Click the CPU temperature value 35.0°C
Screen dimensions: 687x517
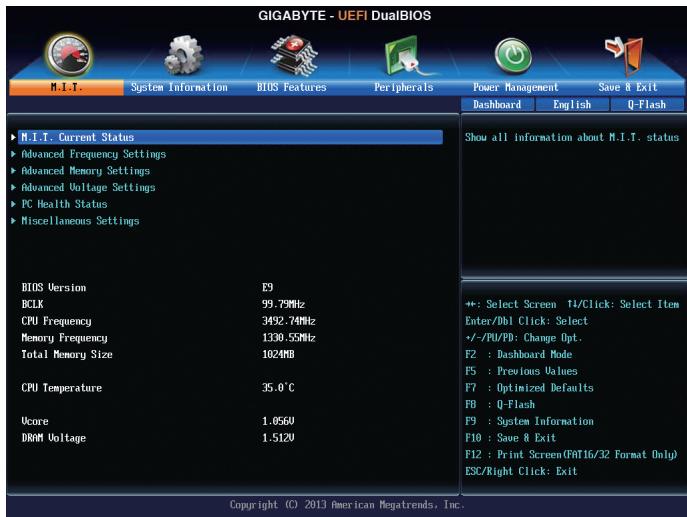(278, 388)
